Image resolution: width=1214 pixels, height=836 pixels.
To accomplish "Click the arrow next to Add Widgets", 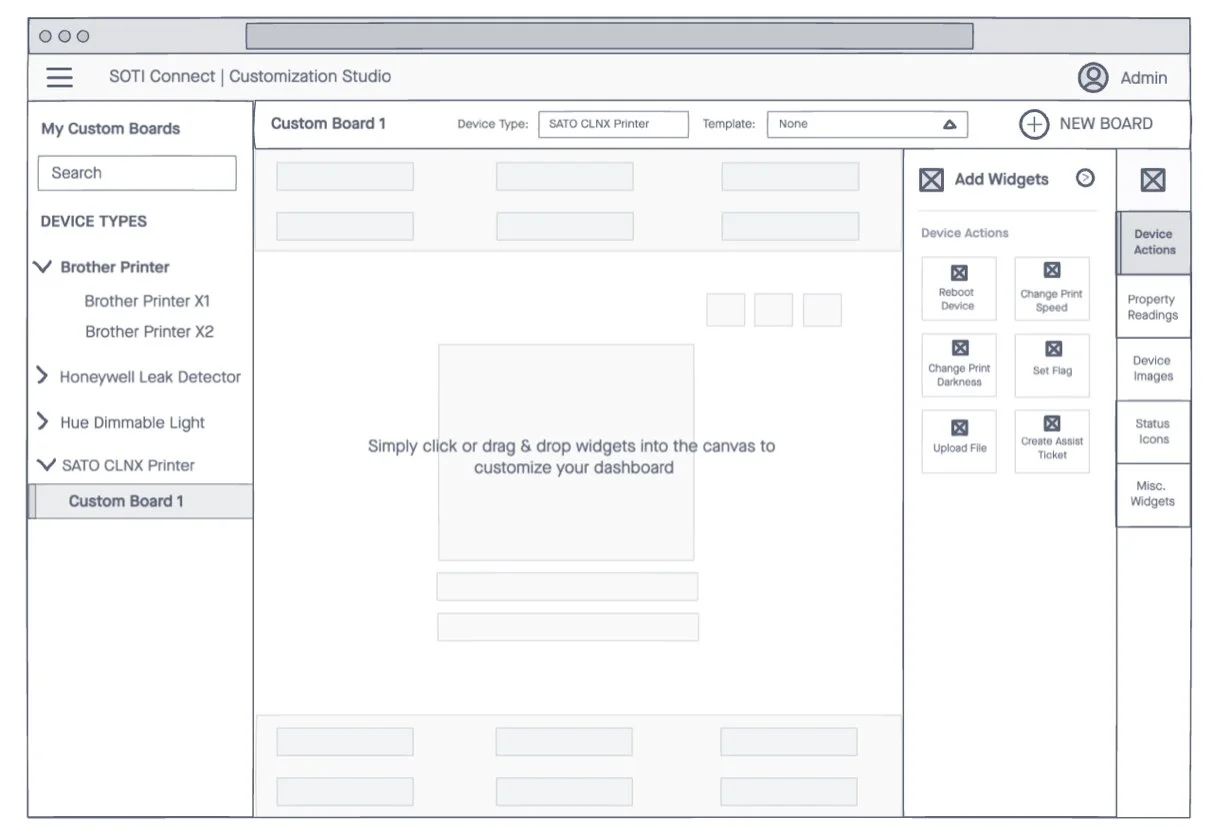I will point(1085,178).
